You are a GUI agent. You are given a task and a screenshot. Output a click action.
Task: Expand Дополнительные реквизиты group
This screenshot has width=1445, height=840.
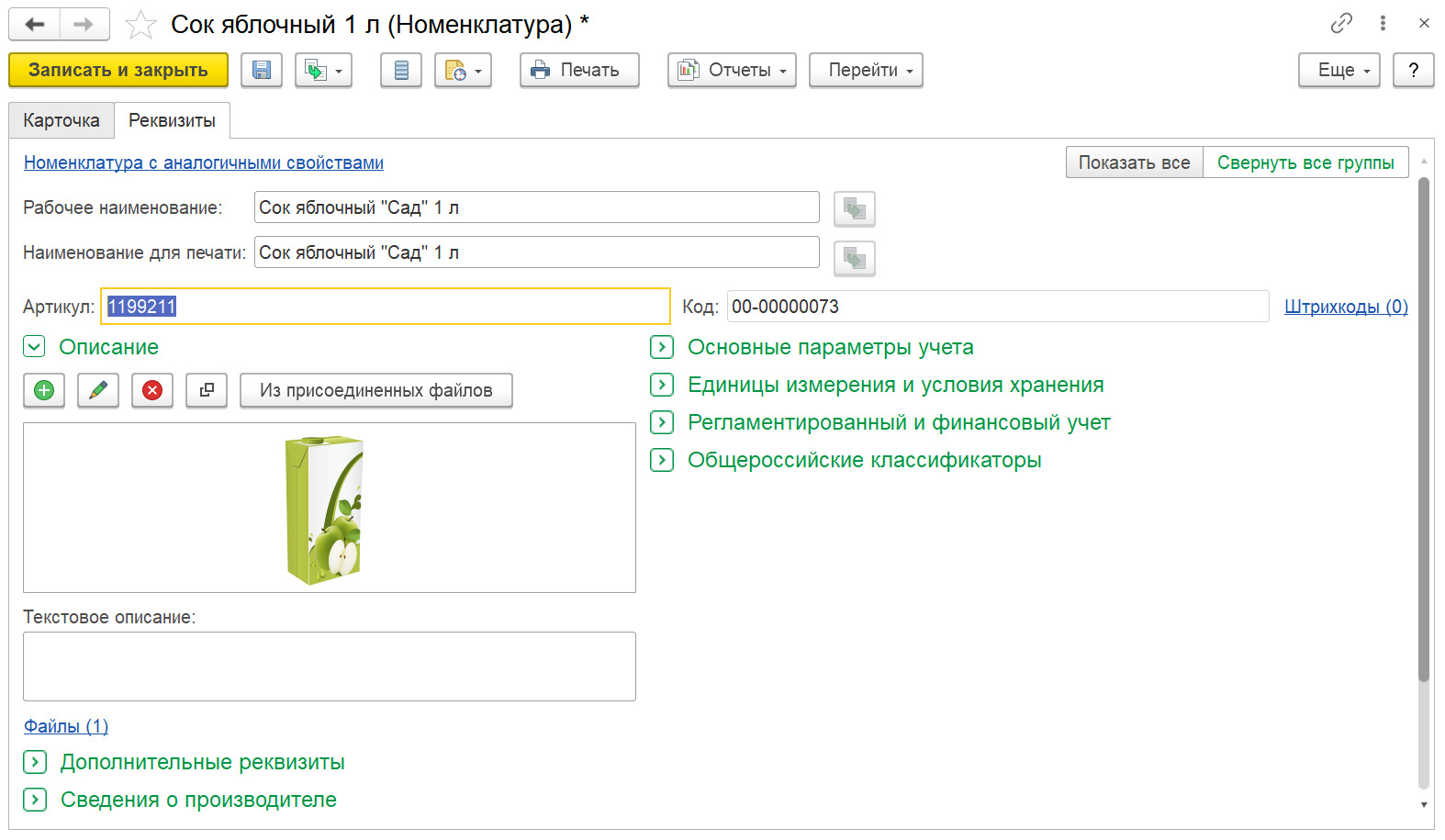[x=35, y=762]
